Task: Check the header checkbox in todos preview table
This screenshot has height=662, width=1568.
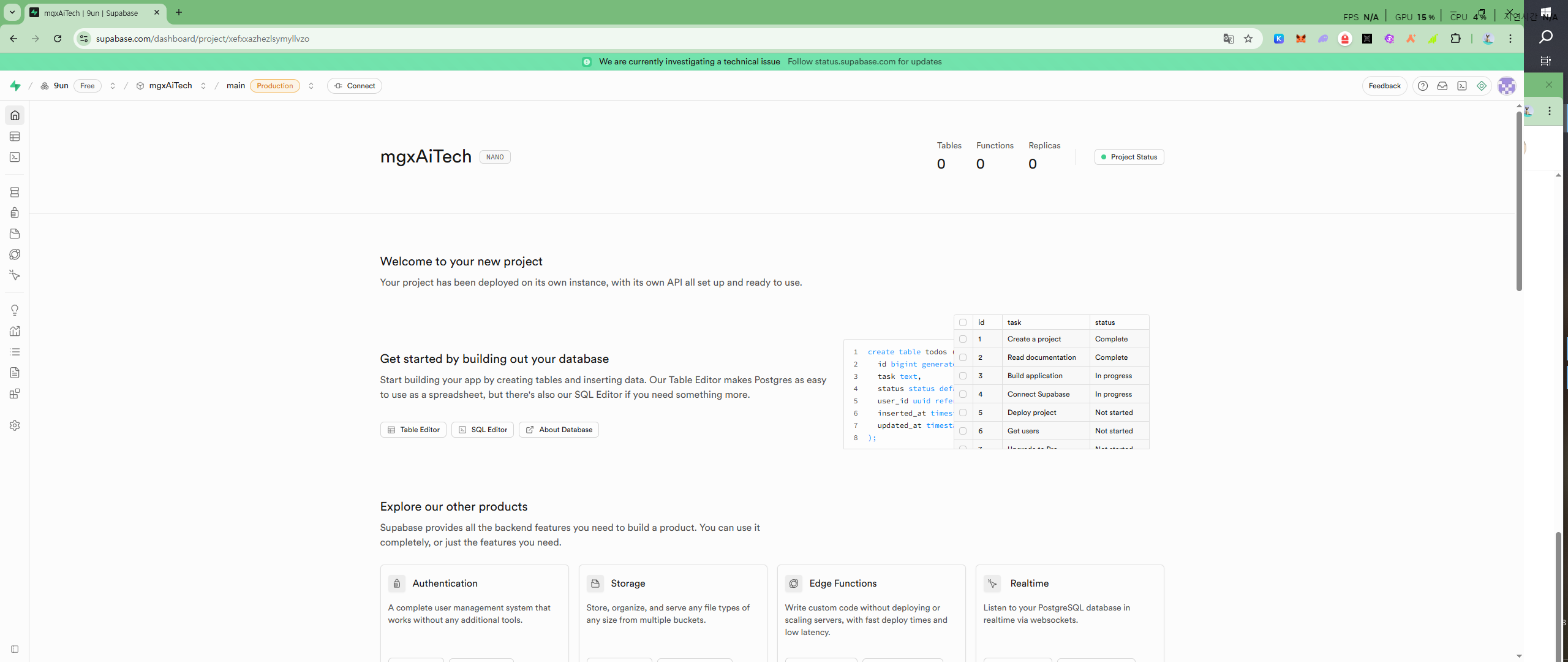Action: [x=963, y=322]
